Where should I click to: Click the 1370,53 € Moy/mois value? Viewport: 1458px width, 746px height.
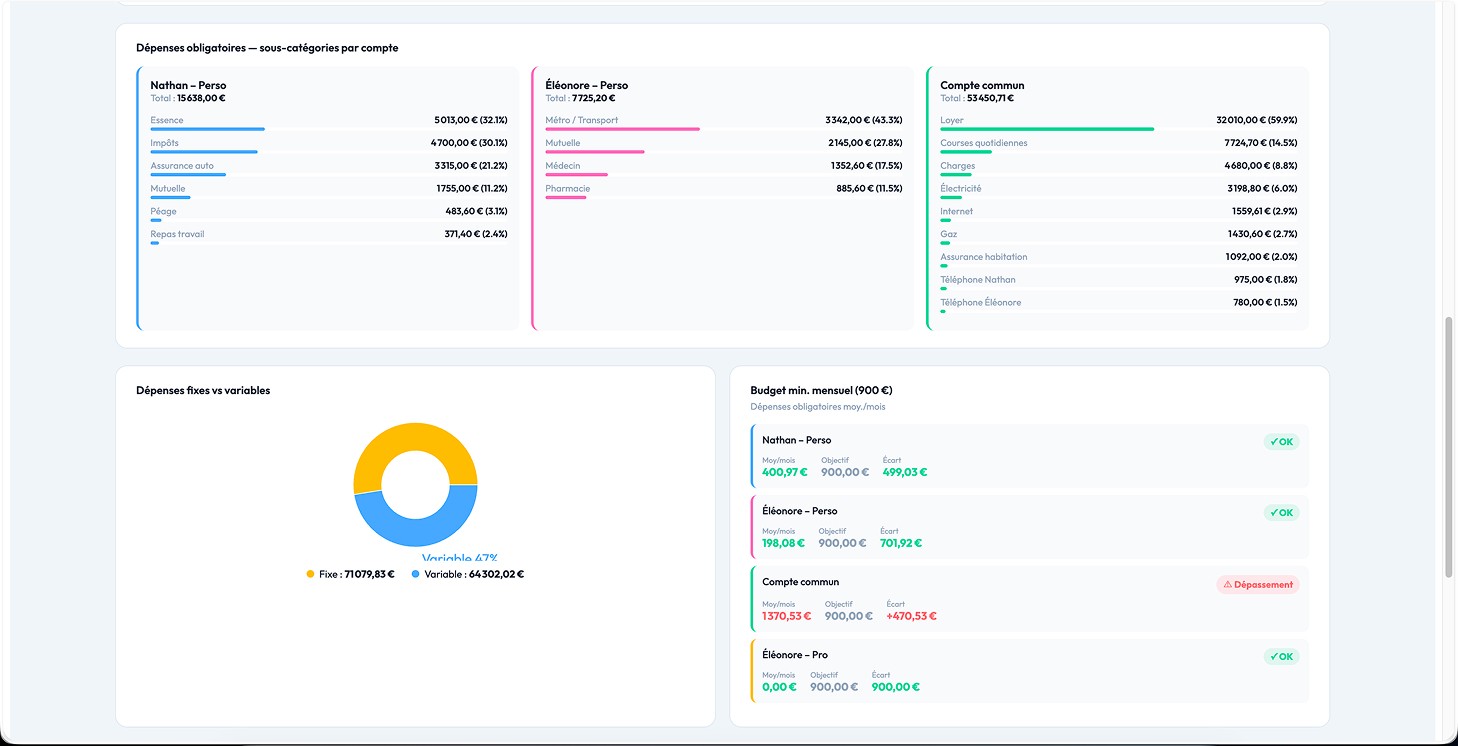coord(787,616)
